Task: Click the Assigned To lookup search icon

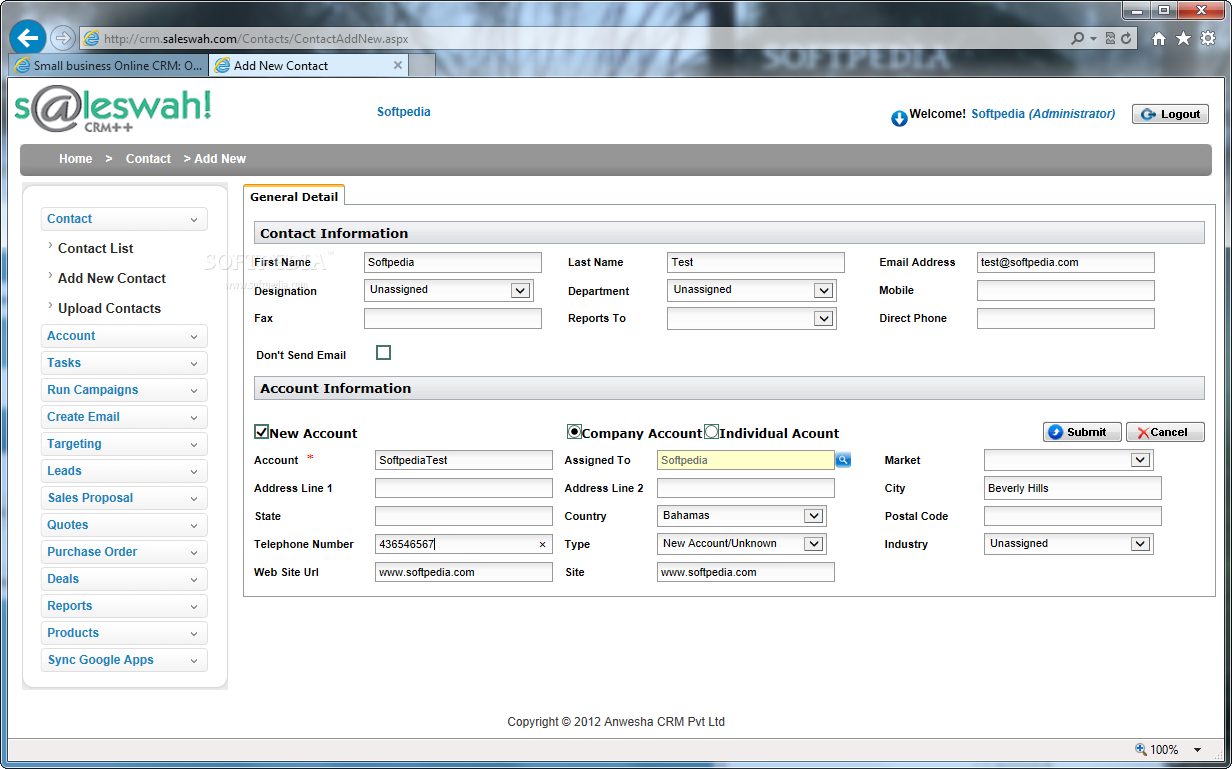Action: pos(843,460)
